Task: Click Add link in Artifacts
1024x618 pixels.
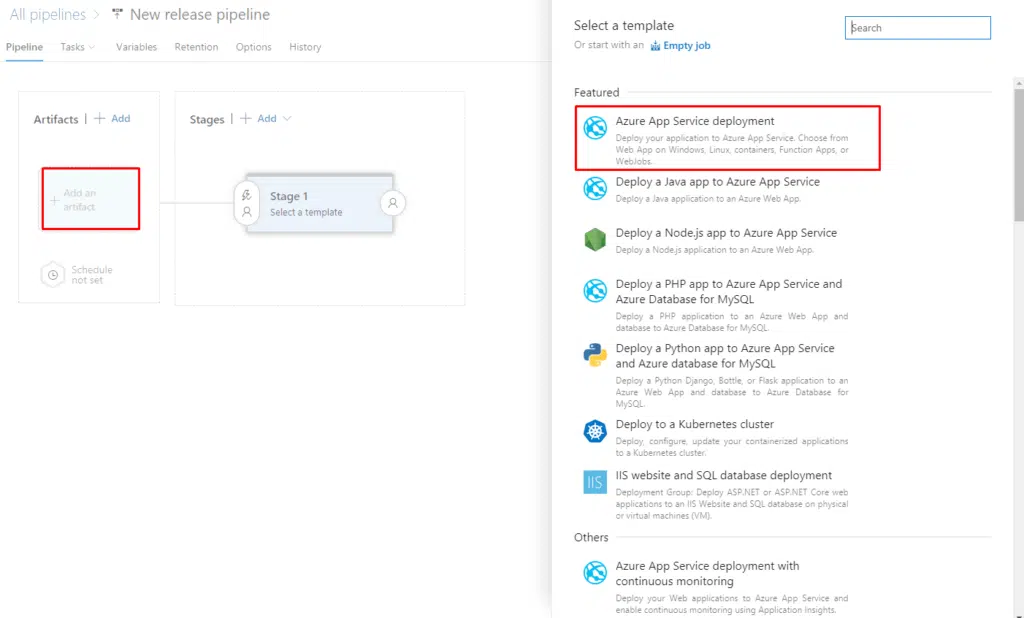Action: click(121, 118)
